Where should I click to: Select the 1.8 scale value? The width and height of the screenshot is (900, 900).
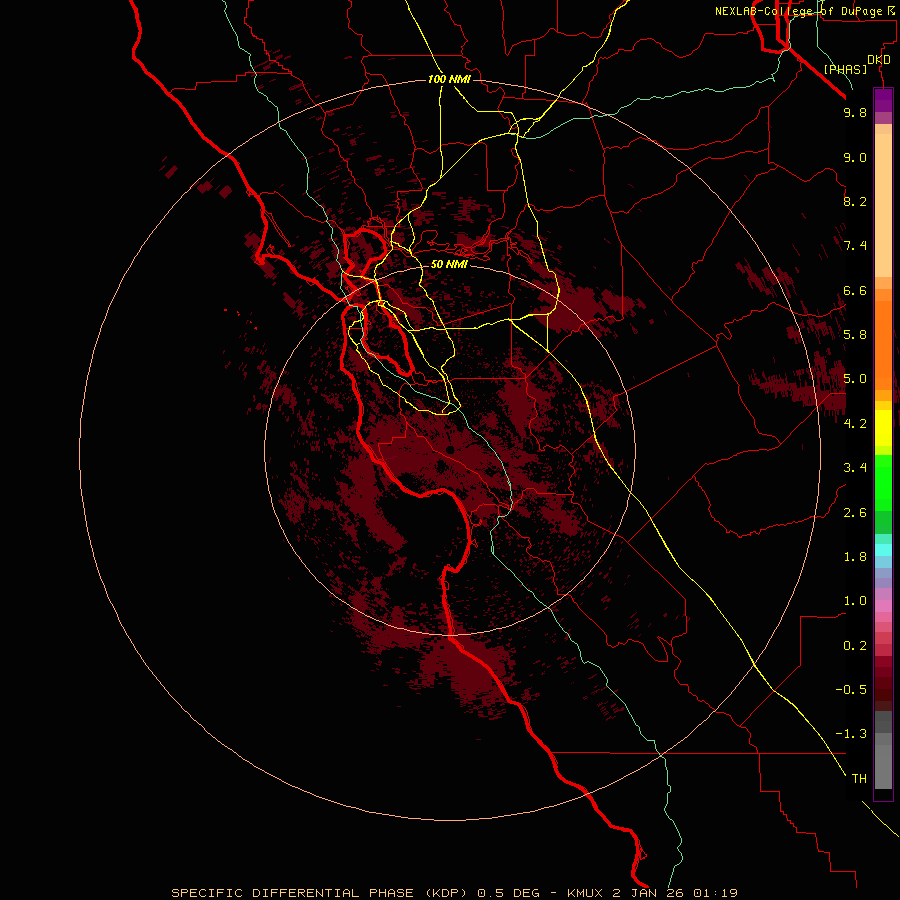855,557
